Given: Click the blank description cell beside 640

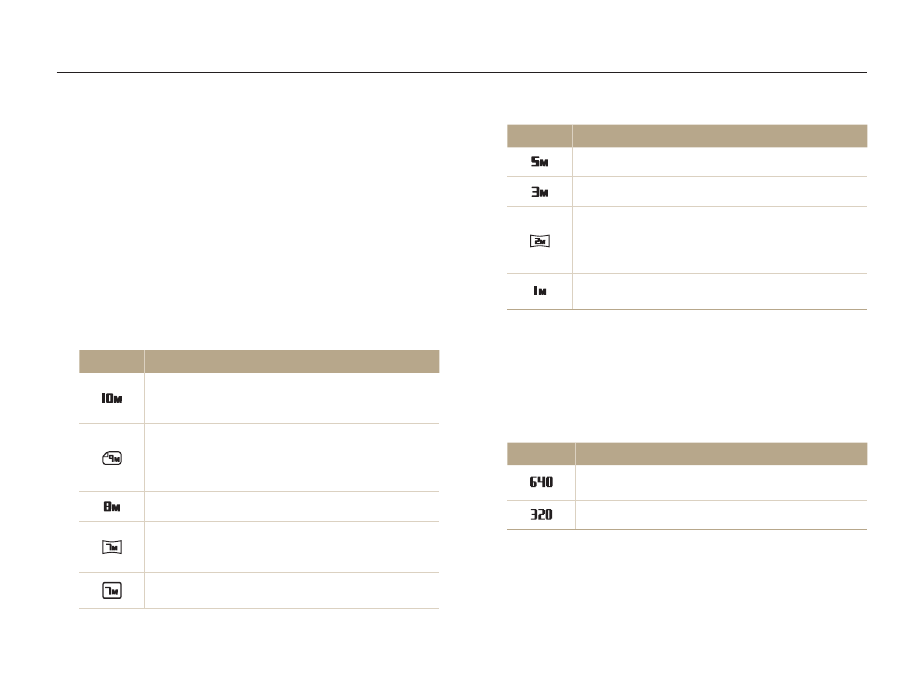Looking at the screenshot, I should 720,482.
